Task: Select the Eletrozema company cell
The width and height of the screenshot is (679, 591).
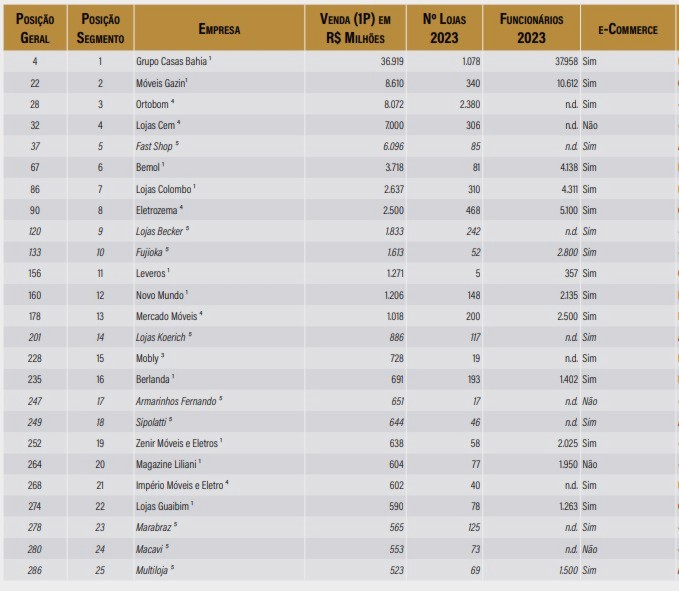Action: [159, 210]
